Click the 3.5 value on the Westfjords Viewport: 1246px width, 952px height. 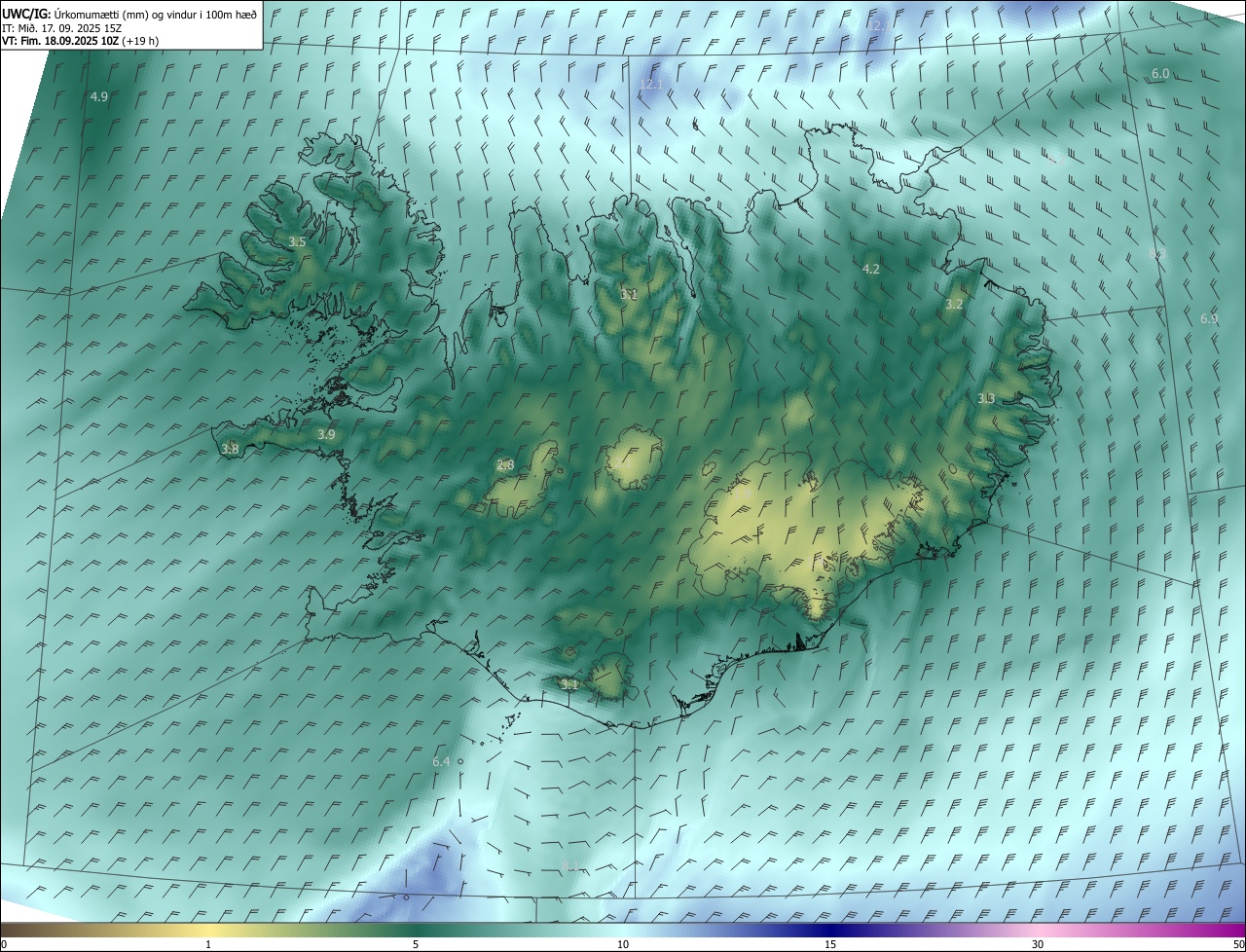pos(297,241)
